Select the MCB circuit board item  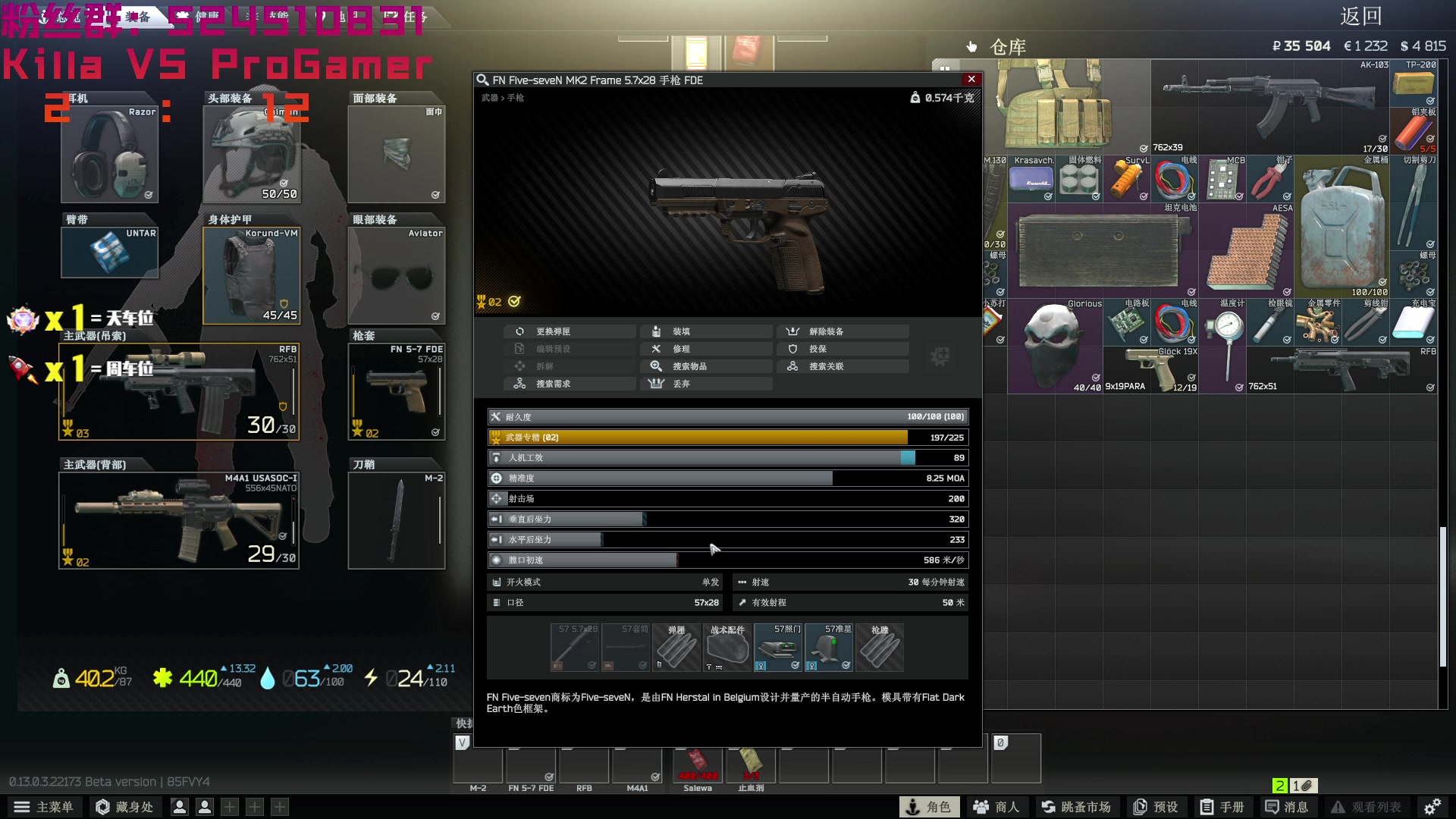(x=1222, y=179)
